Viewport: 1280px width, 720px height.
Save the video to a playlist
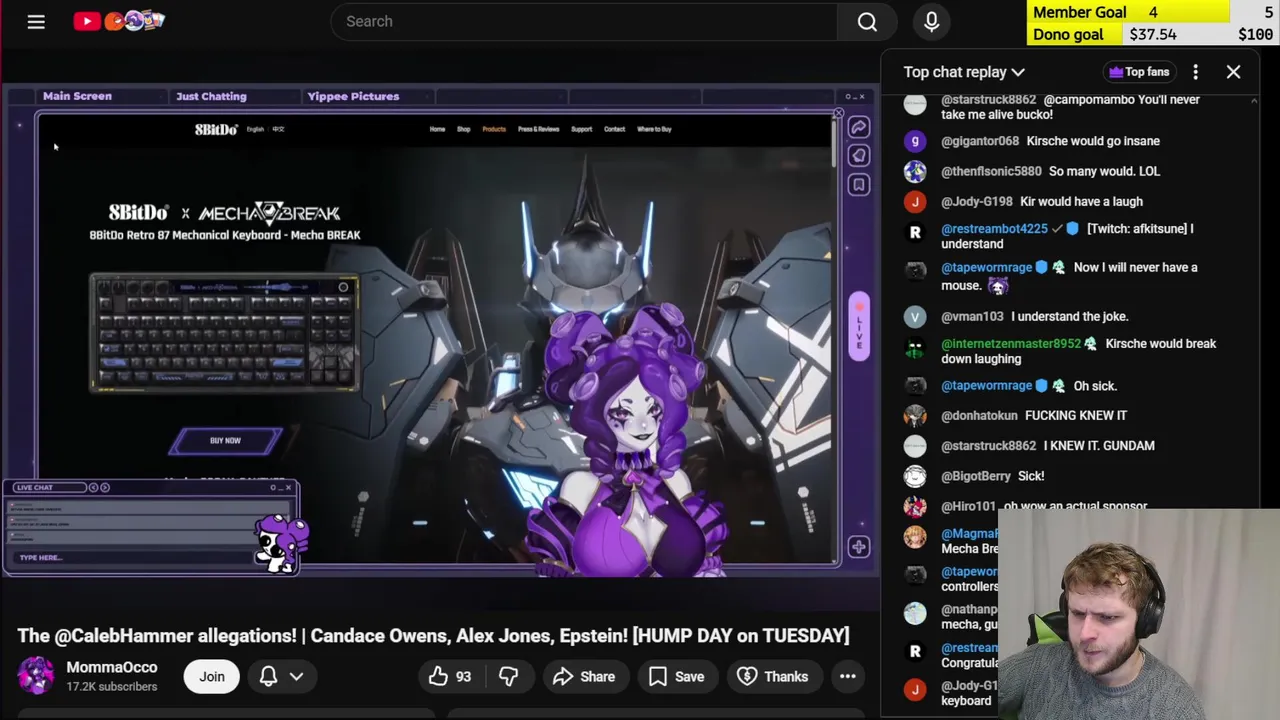(677, 677)
